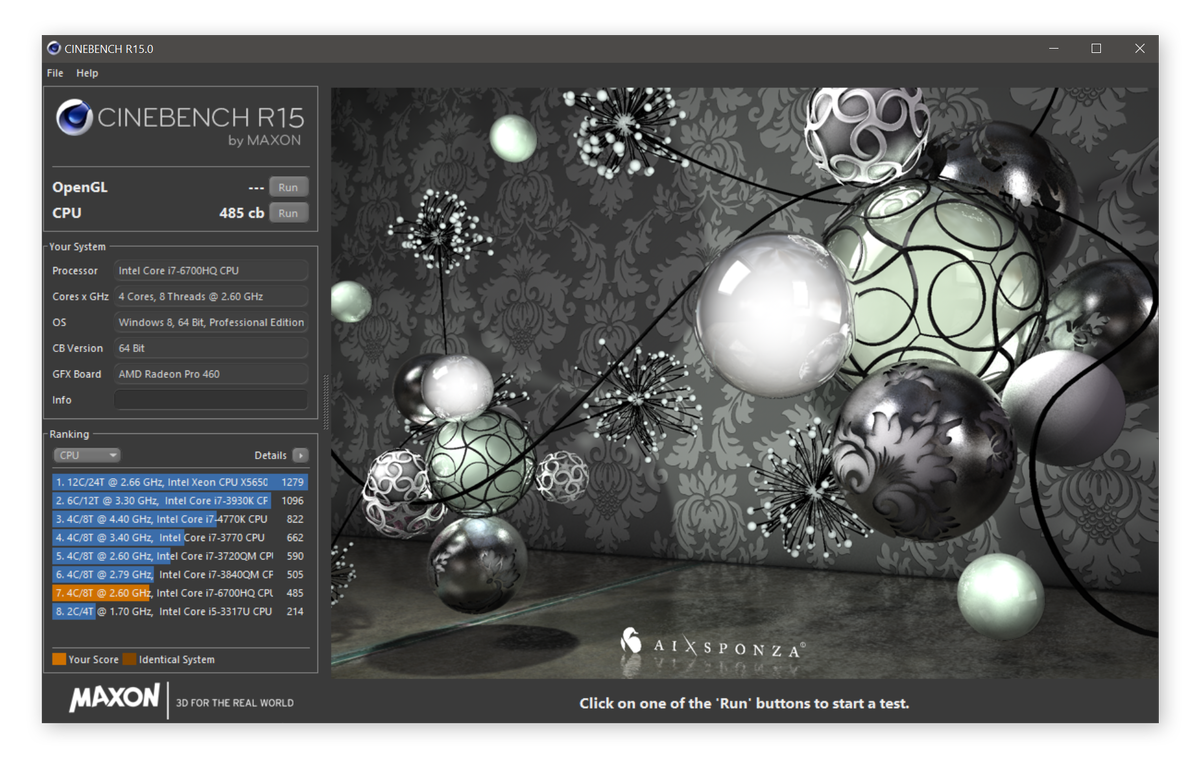
Task: Open the CPU ranking type dropdown
Action: (86, 455)
